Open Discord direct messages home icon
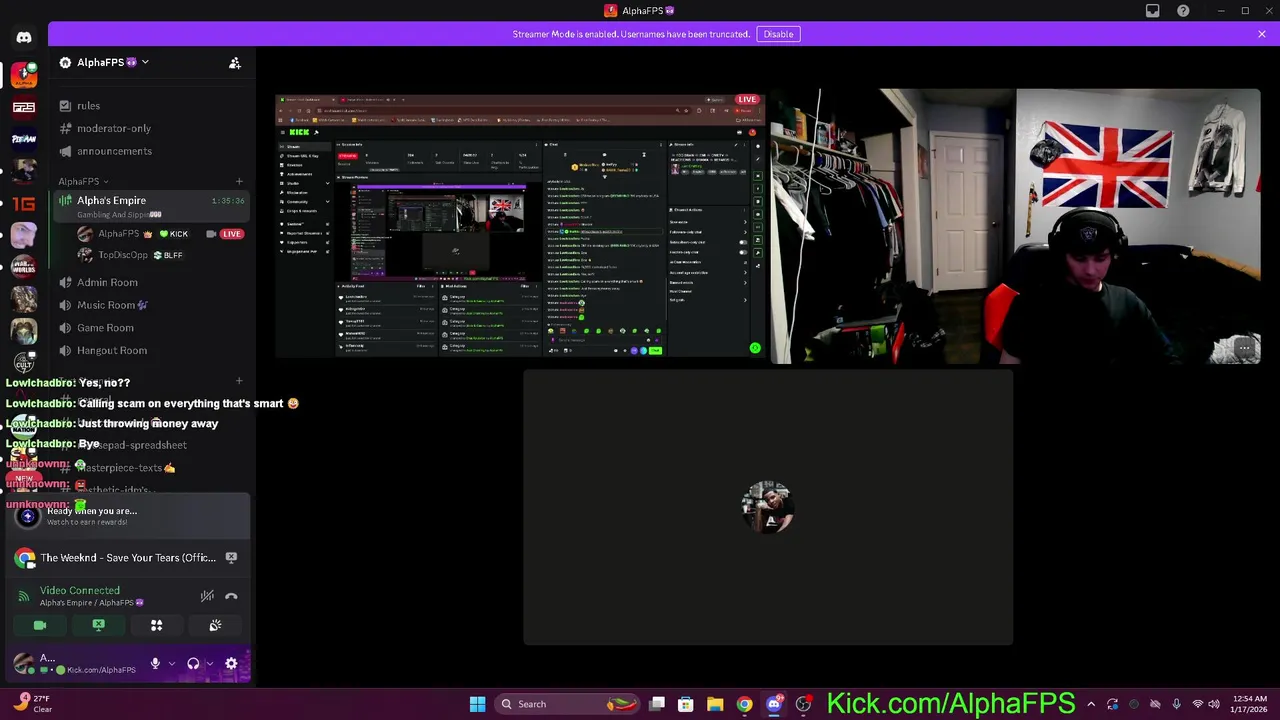The height and width of the screenshot is (720, 1280). (24, 38)
